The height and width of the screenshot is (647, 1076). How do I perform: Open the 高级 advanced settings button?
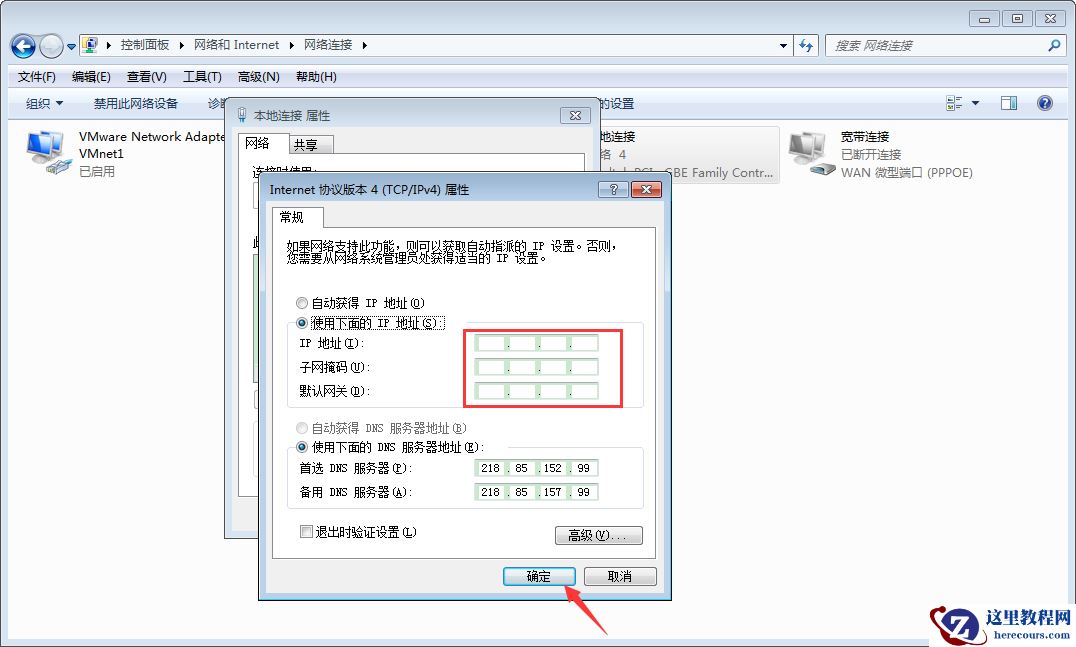click(x=598, y=535)
